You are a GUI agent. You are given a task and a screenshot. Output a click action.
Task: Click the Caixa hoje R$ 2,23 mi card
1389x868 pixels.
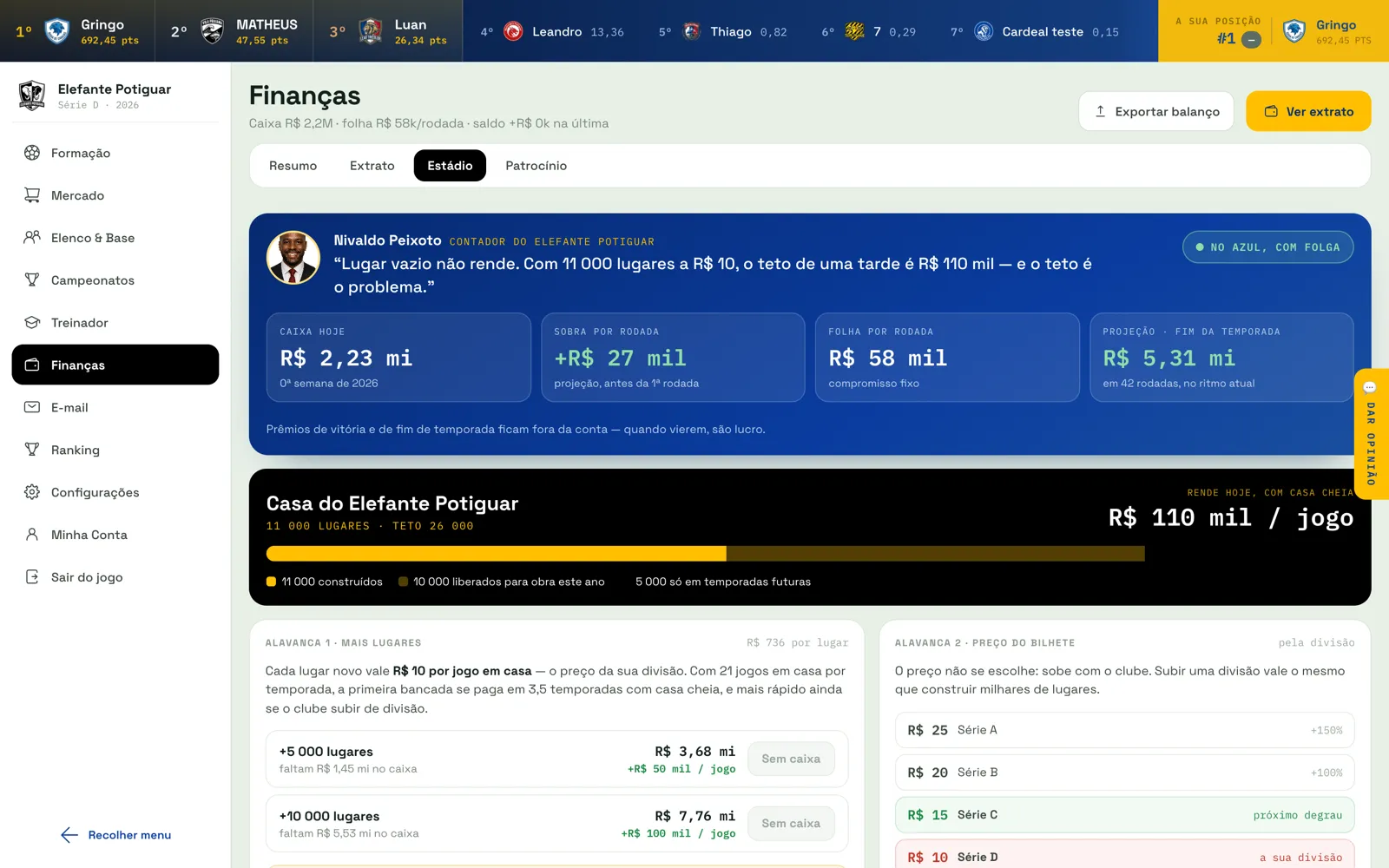(398, 357)
